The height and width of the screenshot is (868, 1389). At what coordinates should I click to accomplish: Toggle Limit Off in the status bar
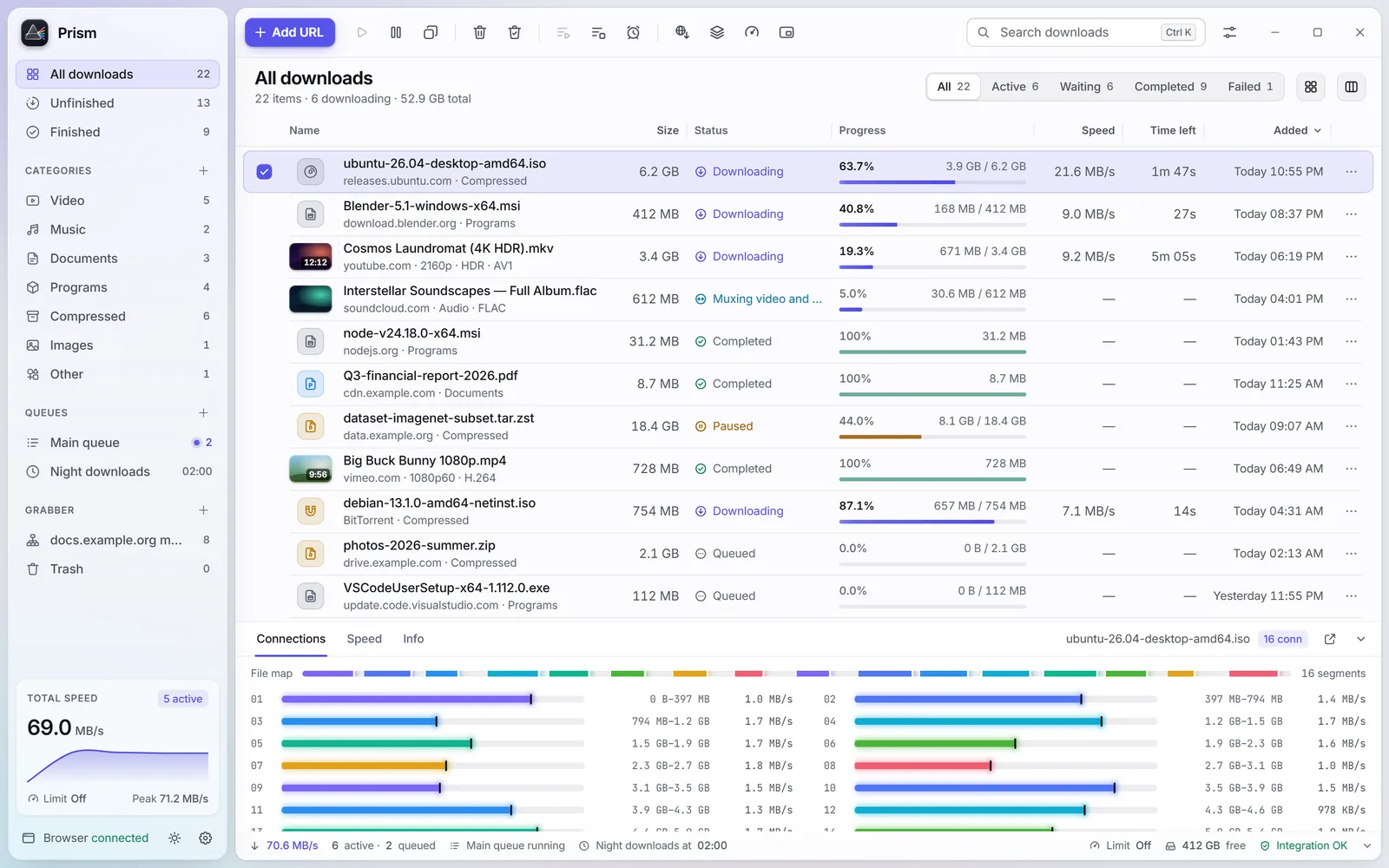[x=1121, y=845]
